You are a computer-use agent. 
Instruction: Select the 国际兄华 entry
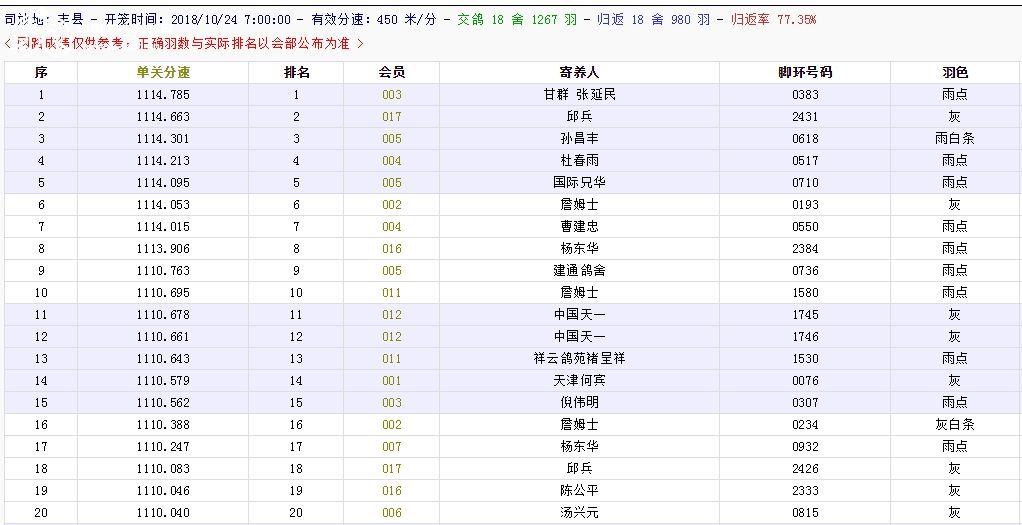[x=578, y=183]
